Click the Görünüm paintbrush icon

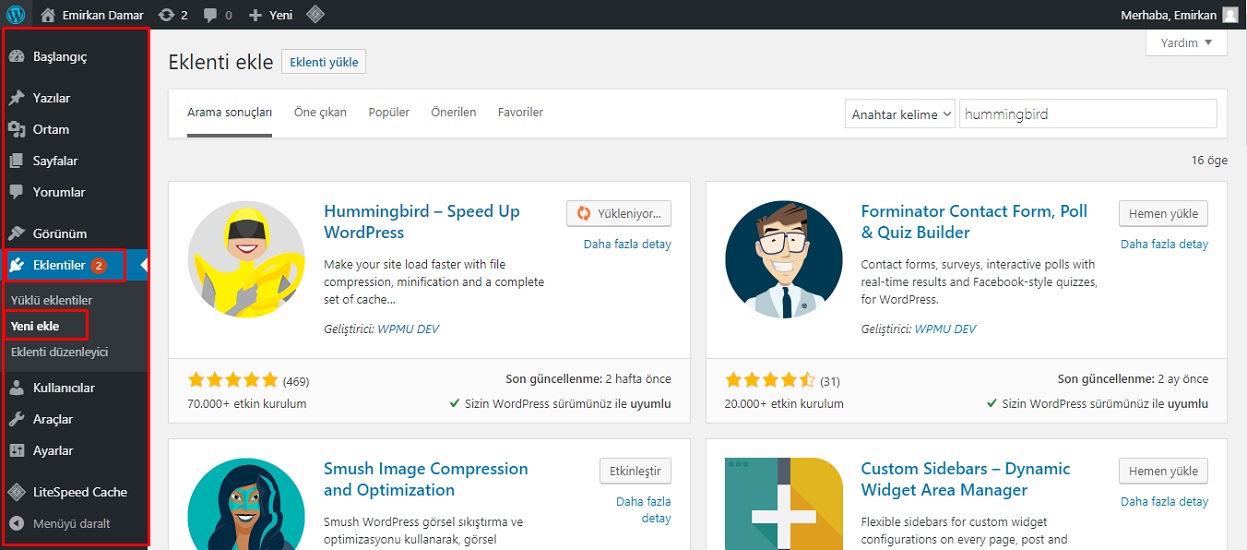[17, 233]
